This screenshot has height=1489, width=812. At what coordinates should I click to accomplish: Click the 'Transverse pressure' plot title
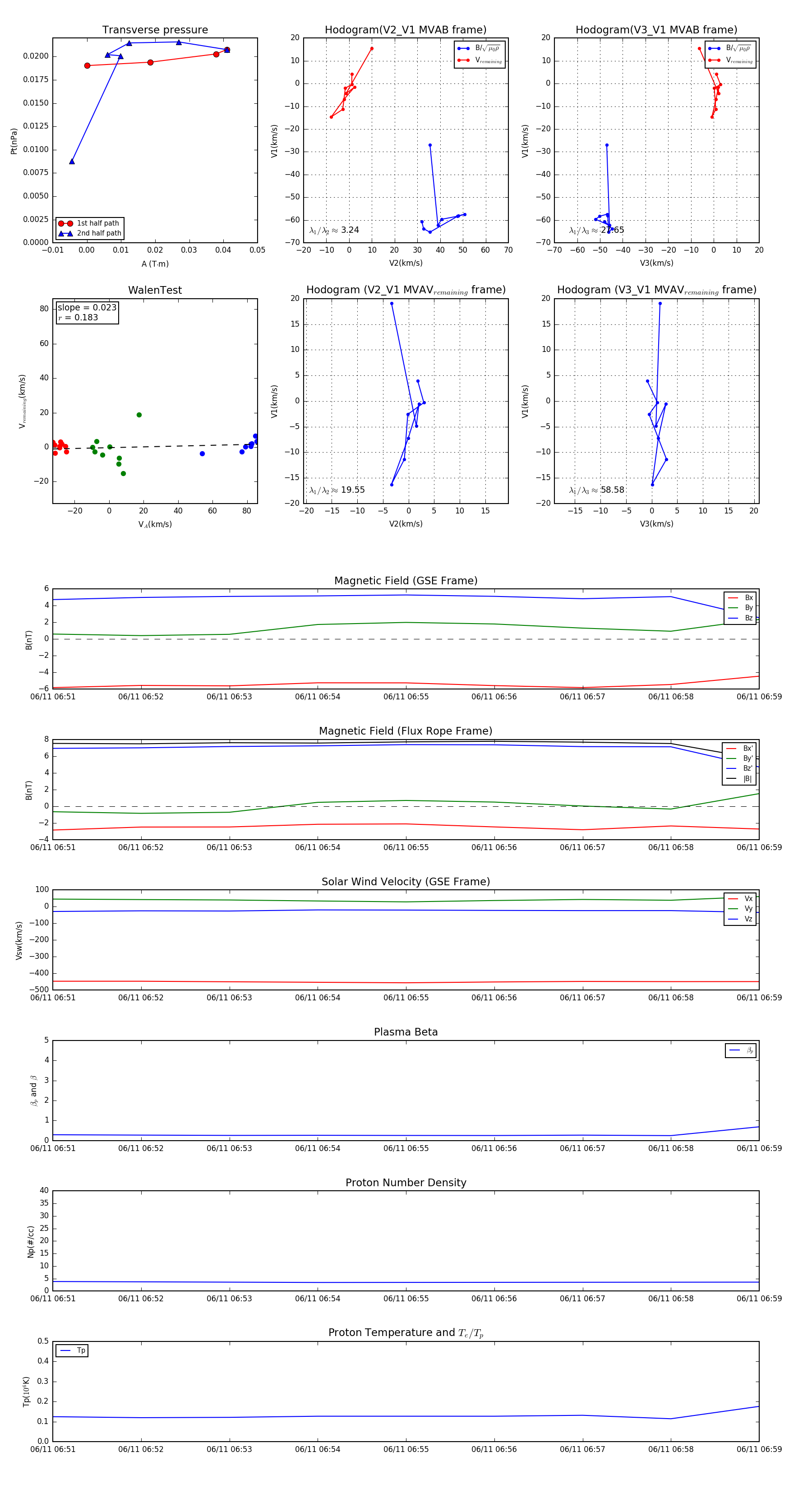click(155, 30)
